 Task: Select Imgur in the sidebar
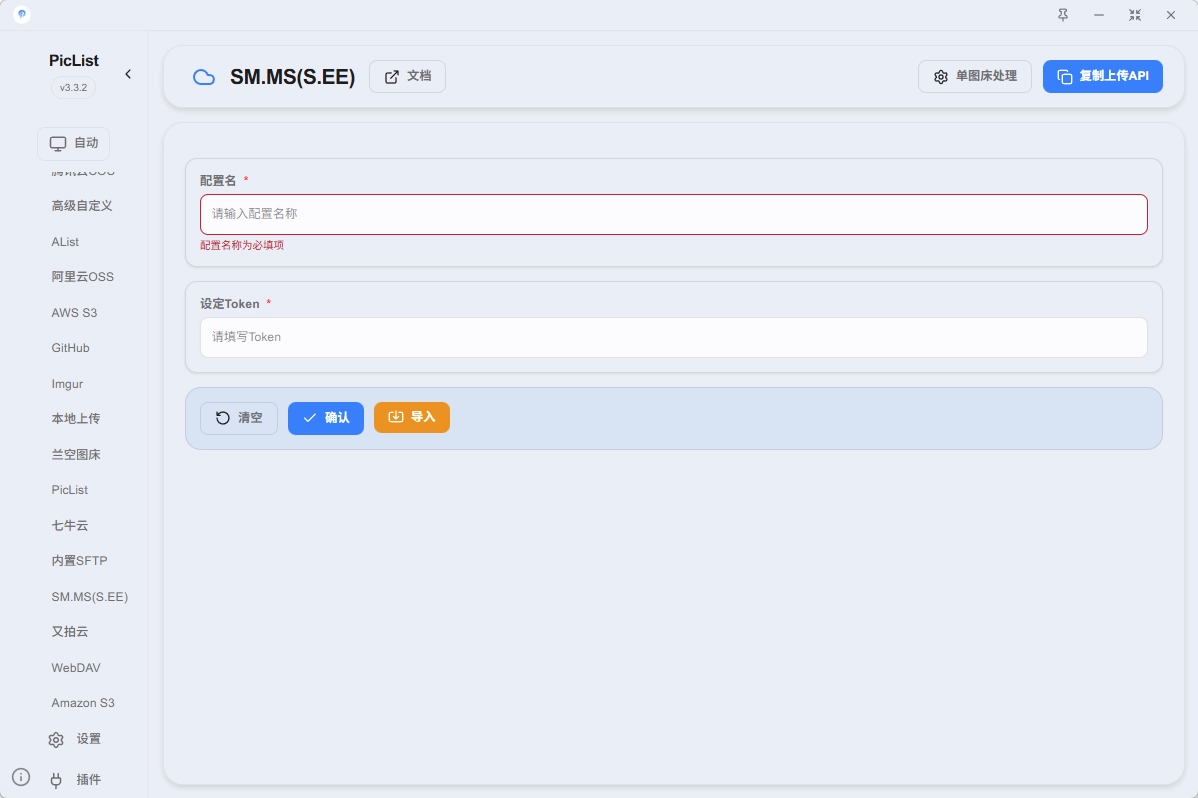click(x=67, y=384)
